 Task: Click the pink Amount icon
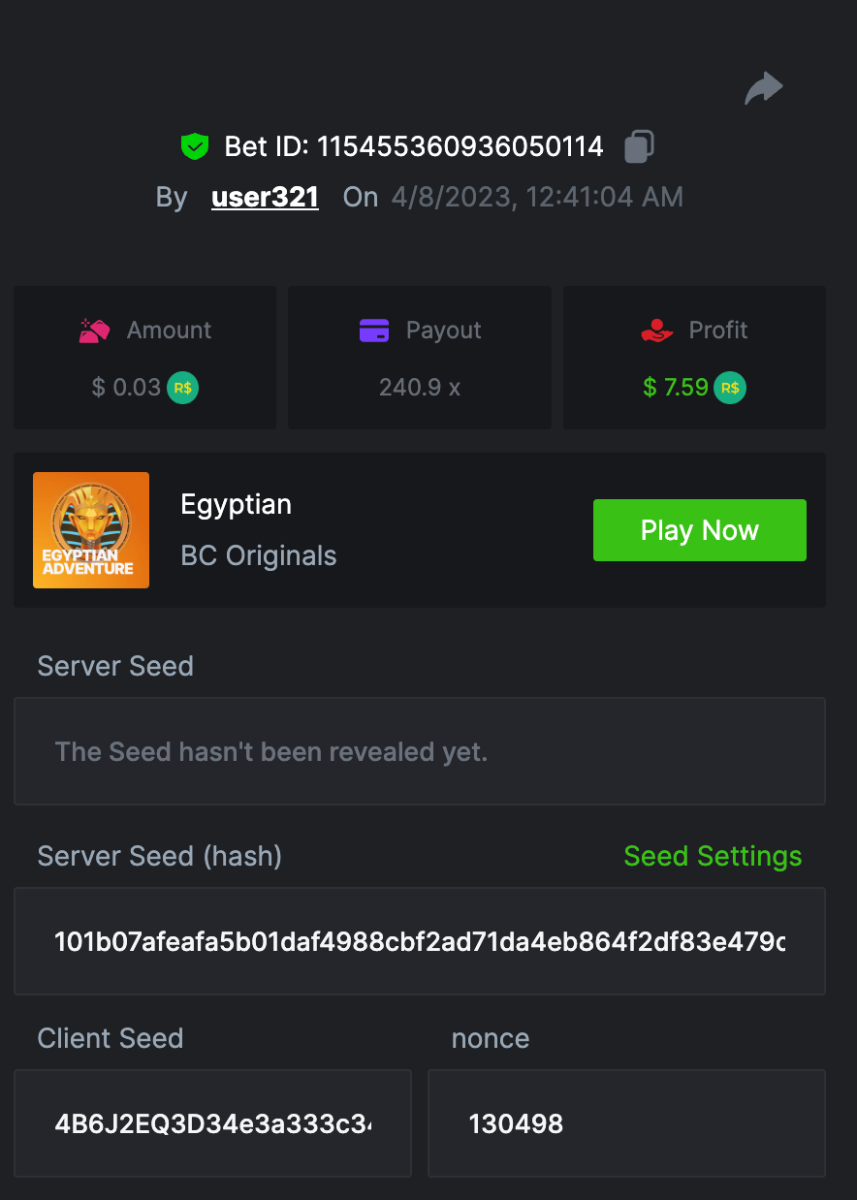click(x=94, y=331)
